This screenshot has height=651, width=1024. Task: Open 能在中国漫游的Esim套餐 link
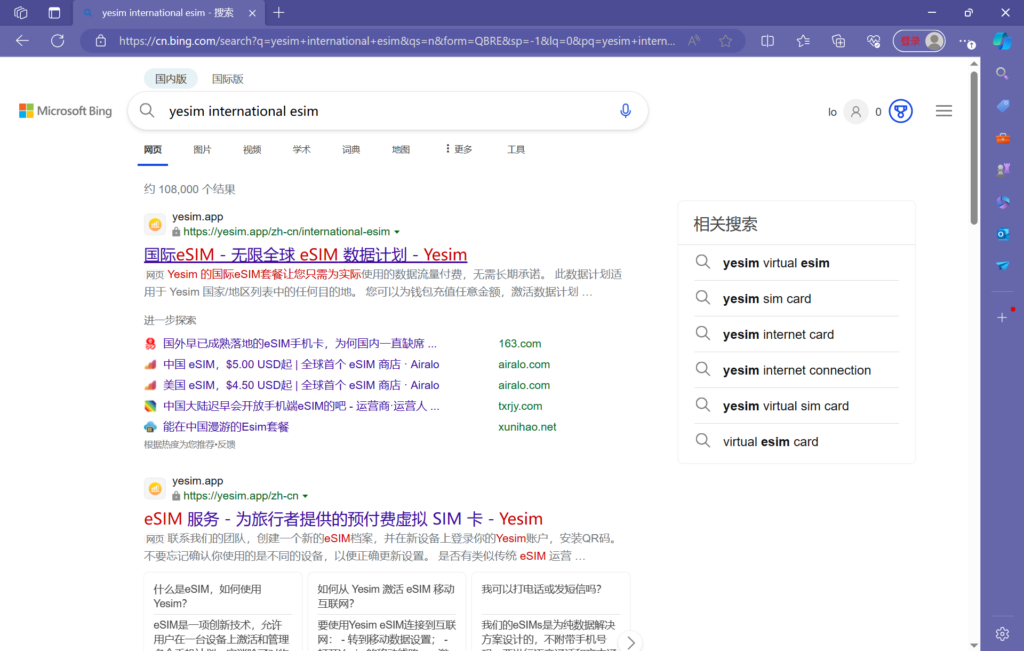pyautogui.click(x=226, y=427)
